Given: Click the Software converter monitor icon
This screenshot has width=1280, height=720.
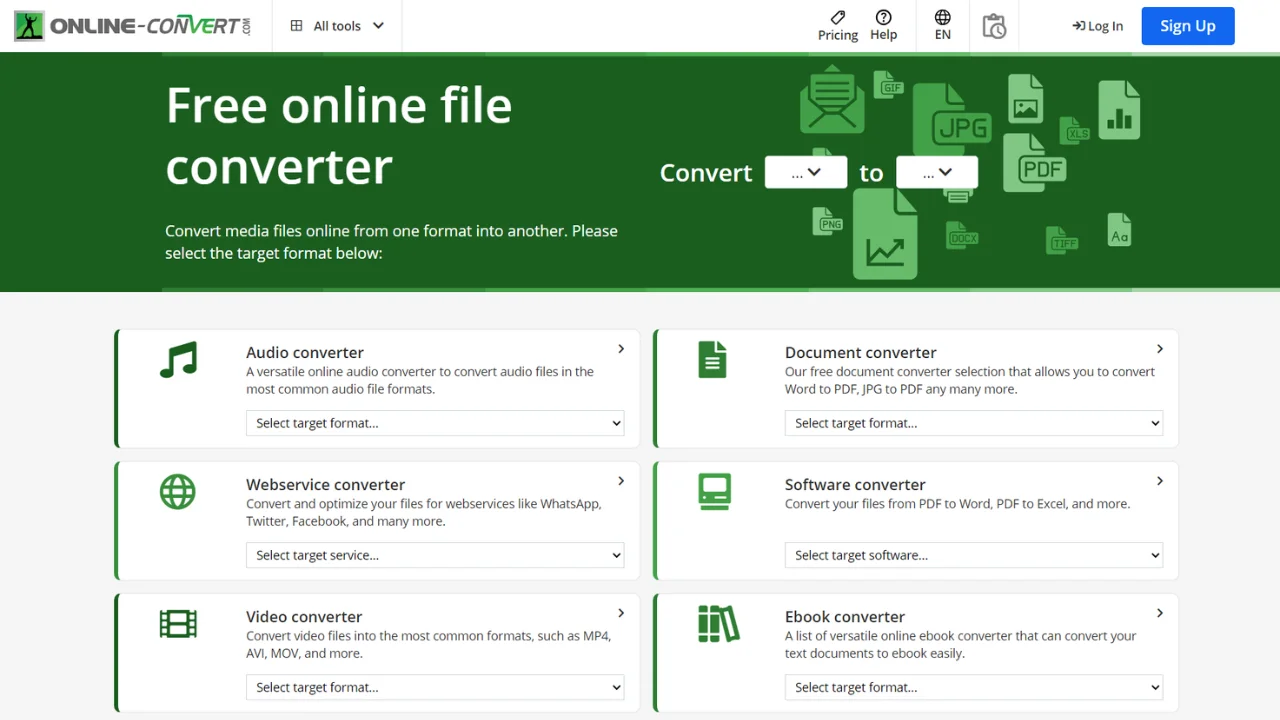Looking at the screenshot, I should (x=715, y=492).
